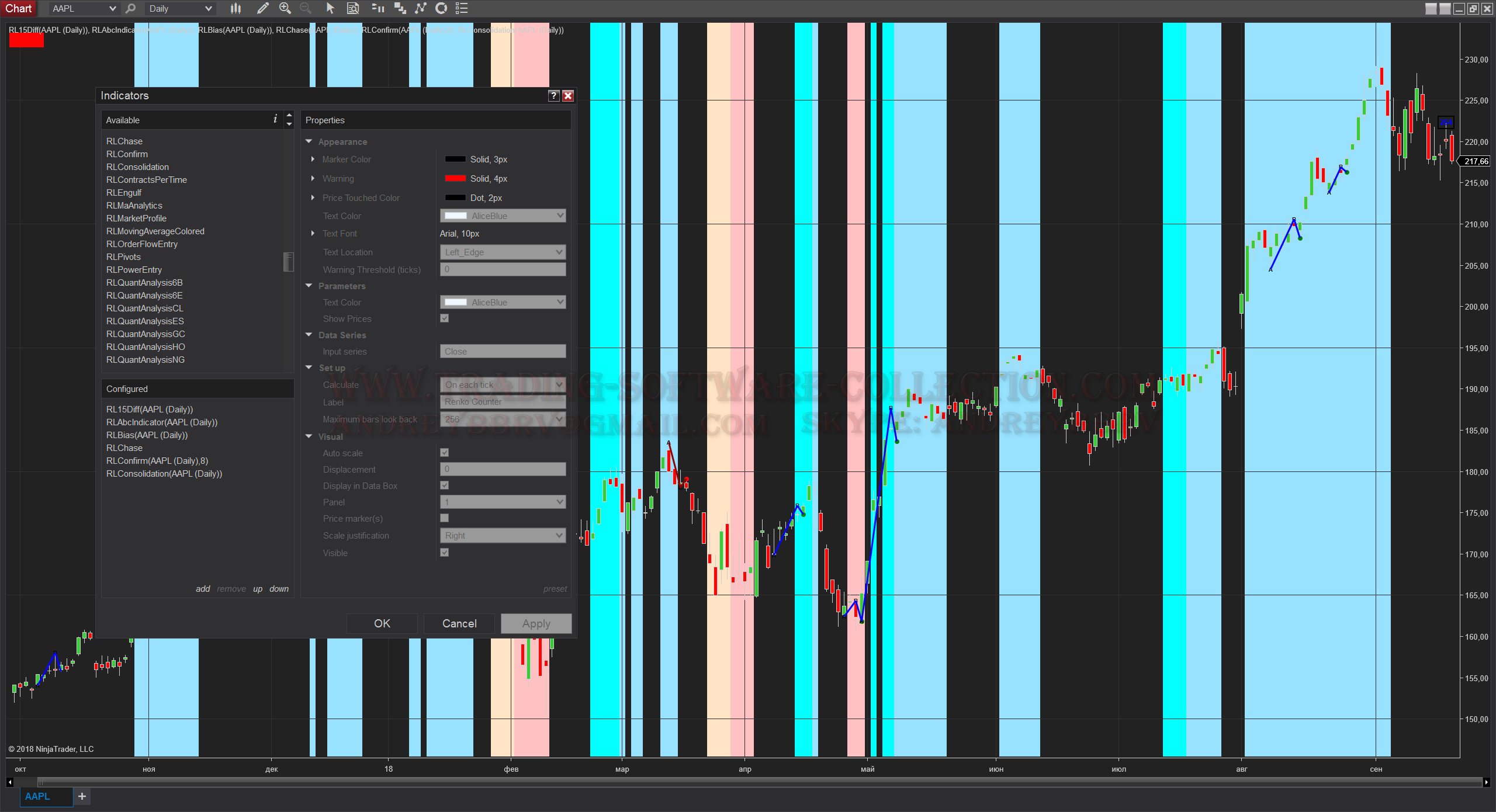Click the instrument search magnifier icon

click(x=130, y=8)
